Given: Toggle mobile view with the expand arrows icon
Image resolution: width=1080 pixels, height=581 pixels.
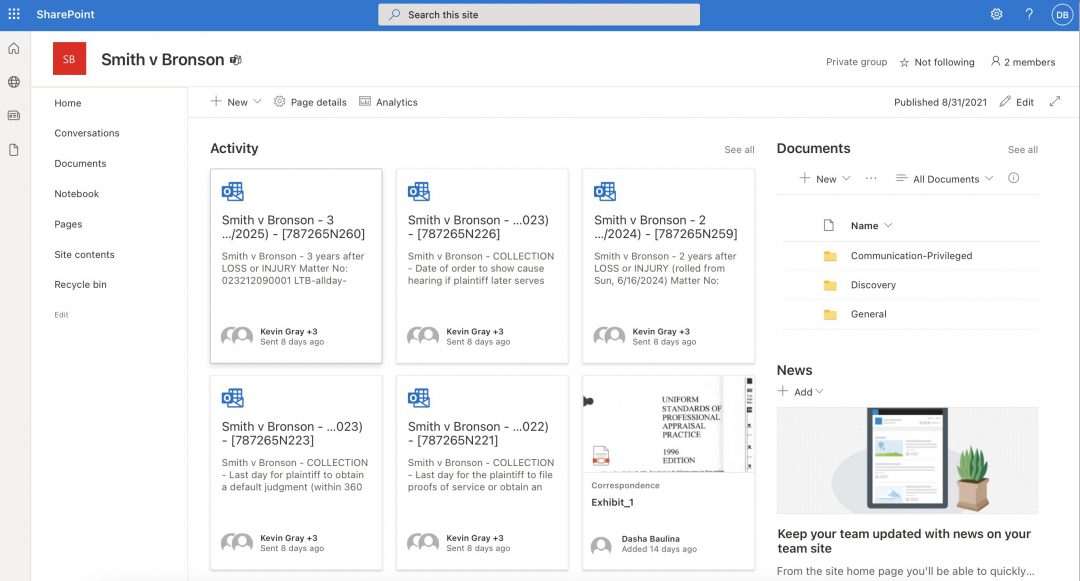Looking at the screenshot, I should click(x=1056, y=101).
